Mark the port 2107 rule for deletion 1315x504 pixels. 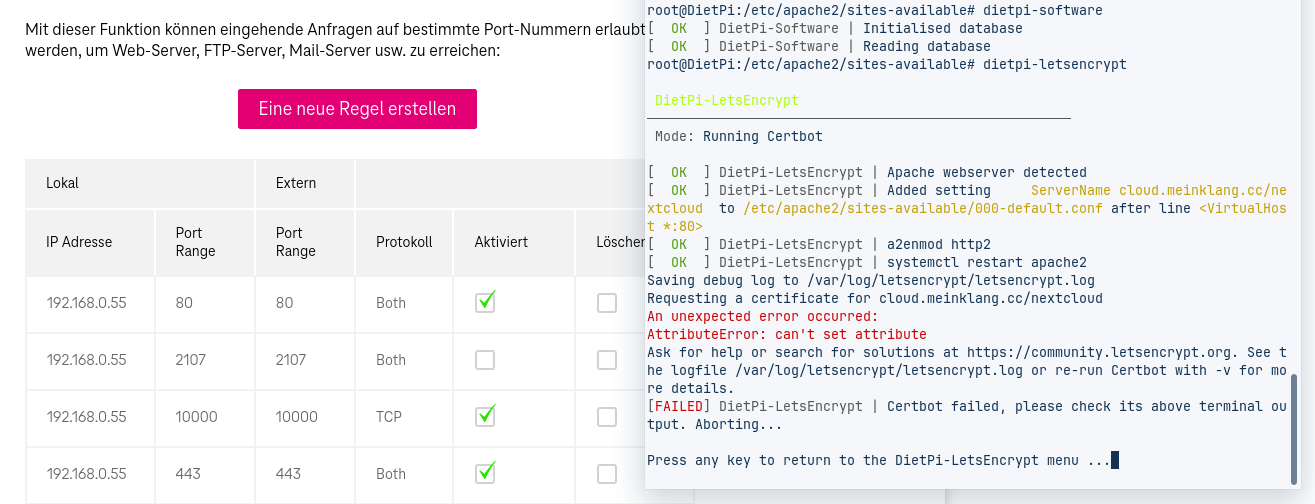click(x=607, y=360)
